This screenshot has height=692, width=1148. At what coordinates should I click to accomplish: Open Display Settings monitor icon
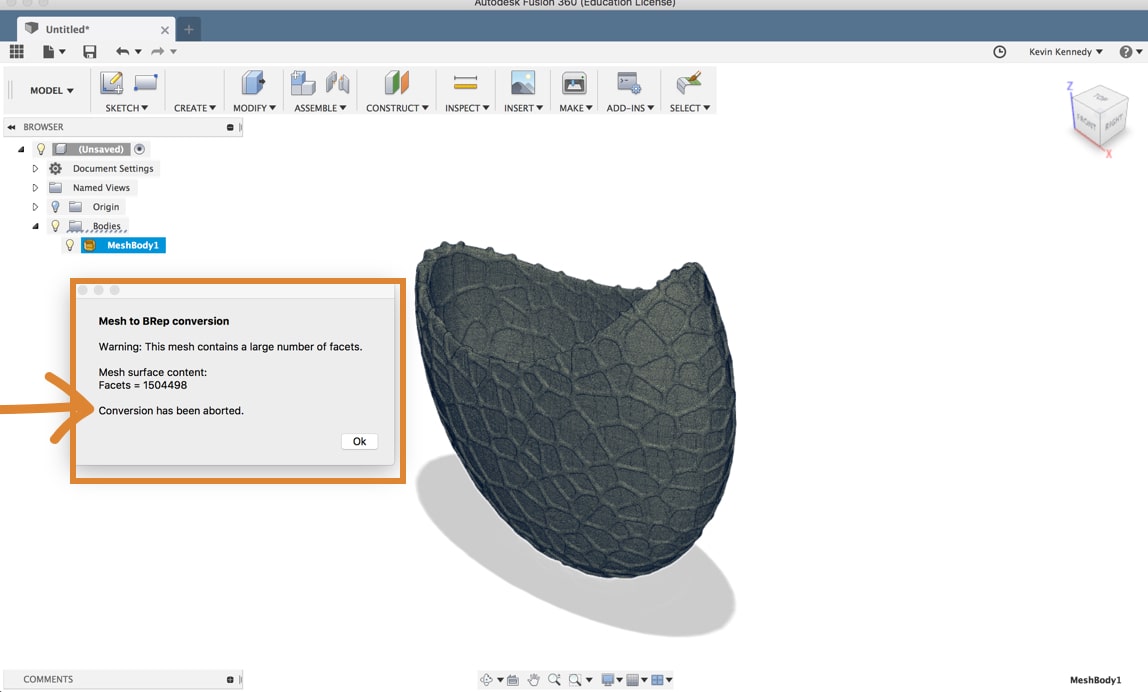pyautogui.click(x=608, y=680)
